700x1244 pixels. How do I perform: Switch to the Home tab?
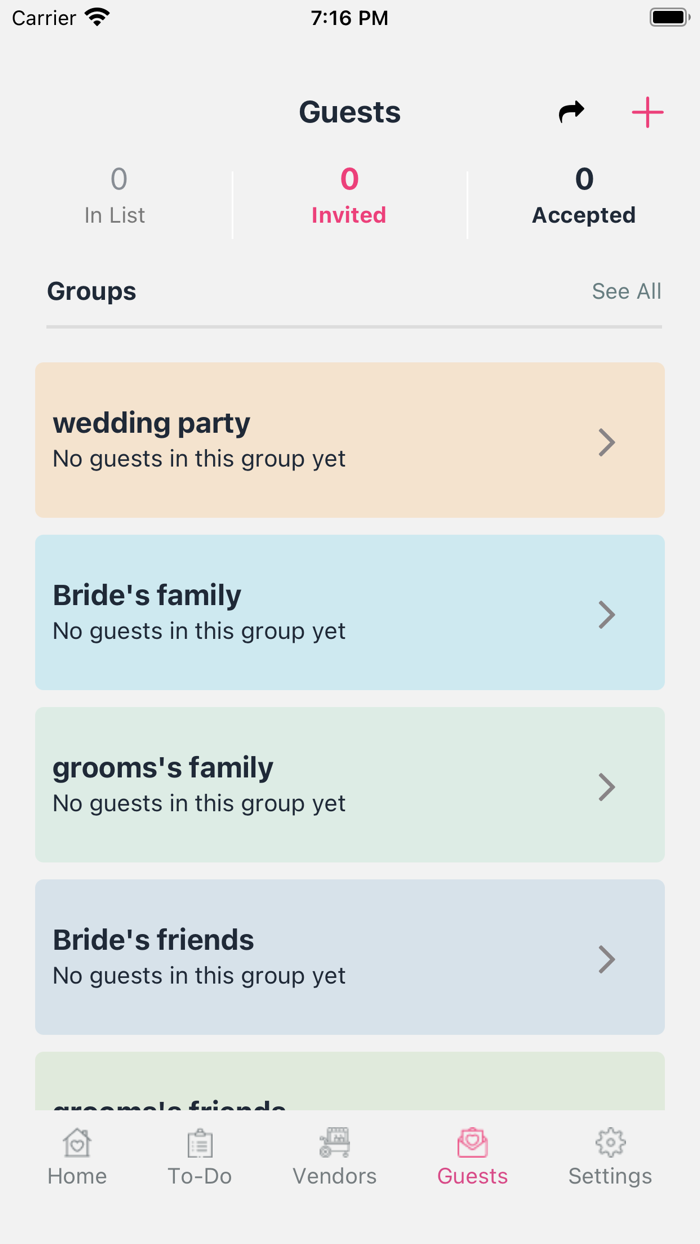coord(76,1158)
